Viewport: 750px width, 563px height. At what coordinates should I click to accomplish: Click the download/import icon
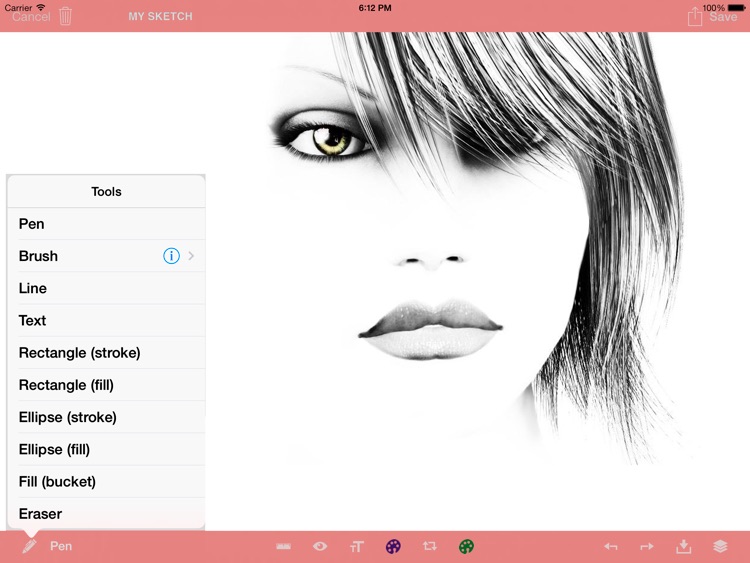[x=684, y=546]
